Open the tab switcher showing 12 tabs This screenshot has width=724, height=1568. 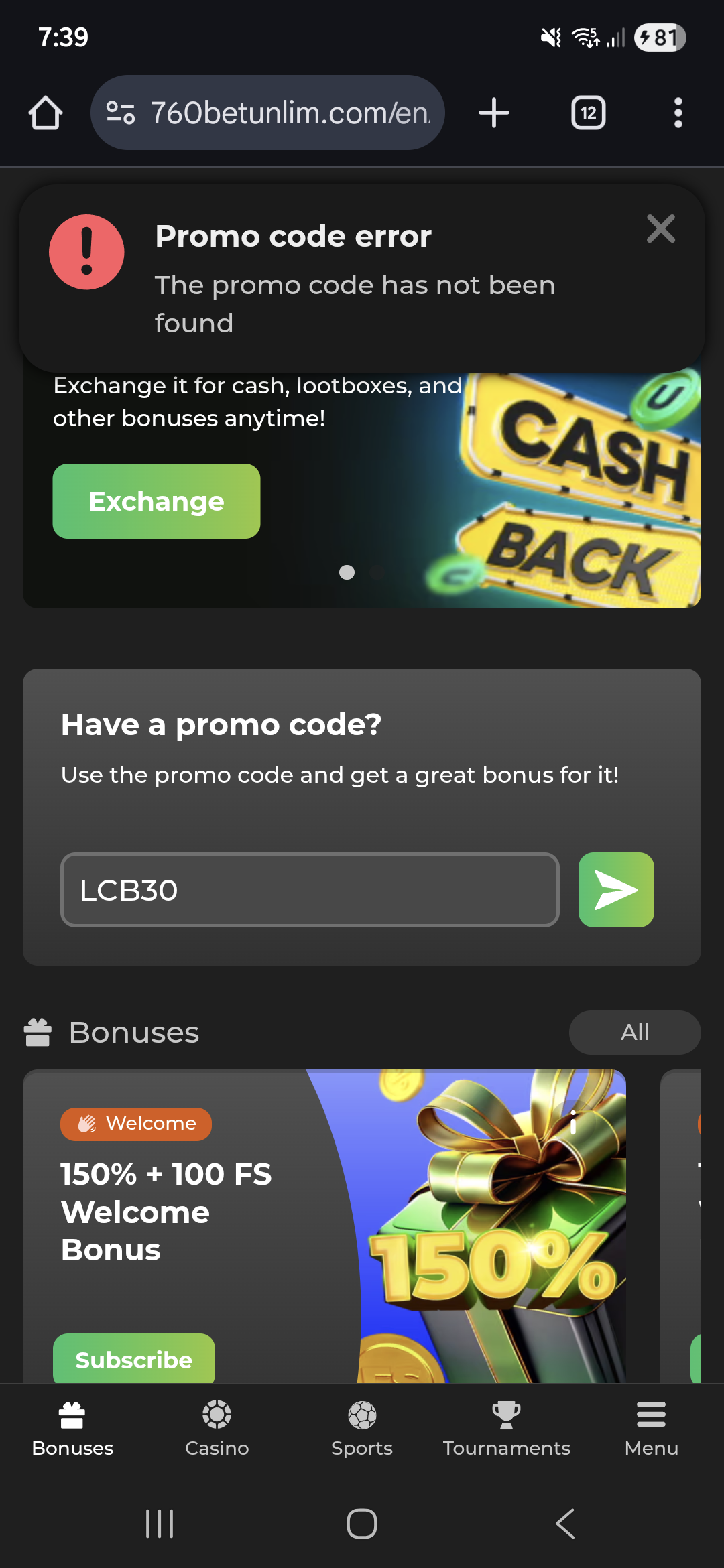(589, 113)
